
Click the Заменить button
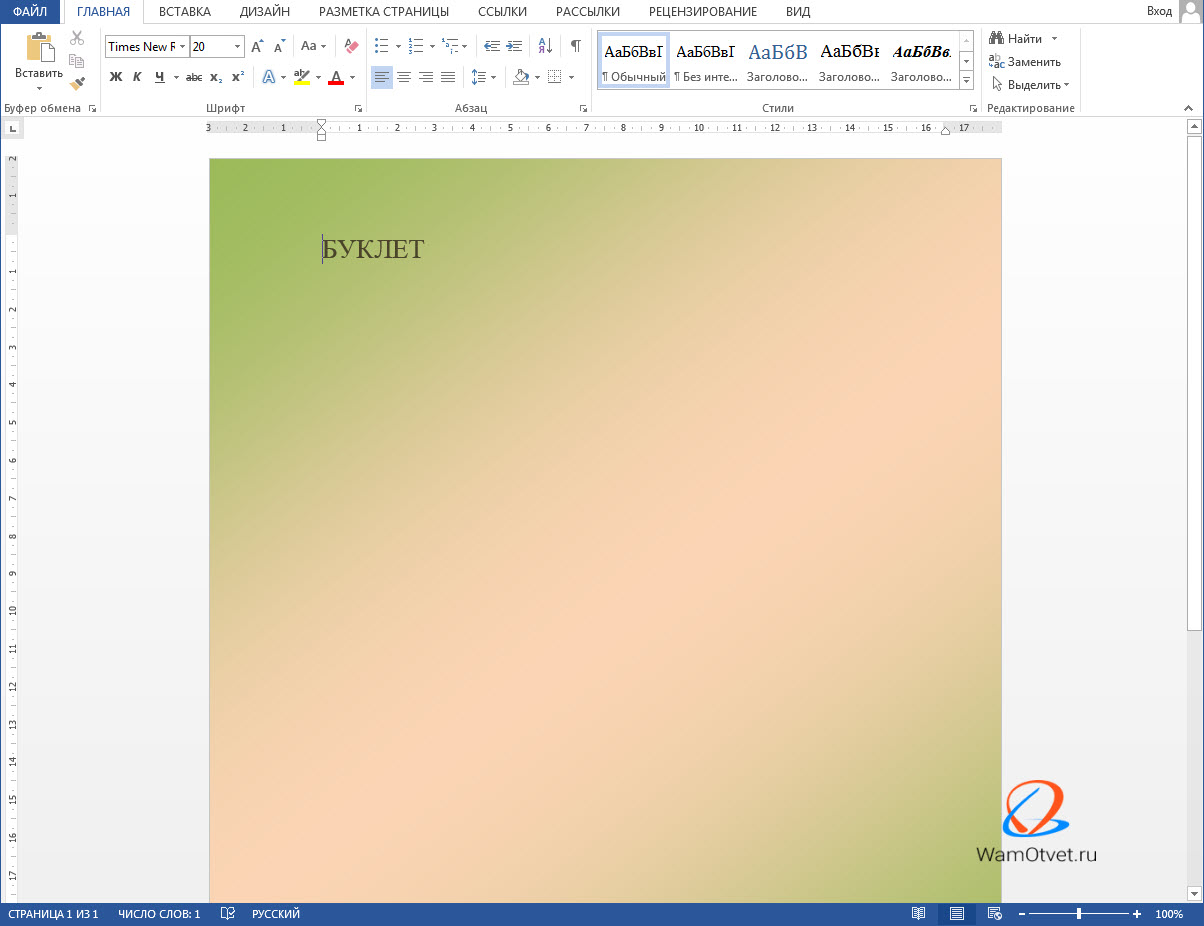click(1025, 62)
